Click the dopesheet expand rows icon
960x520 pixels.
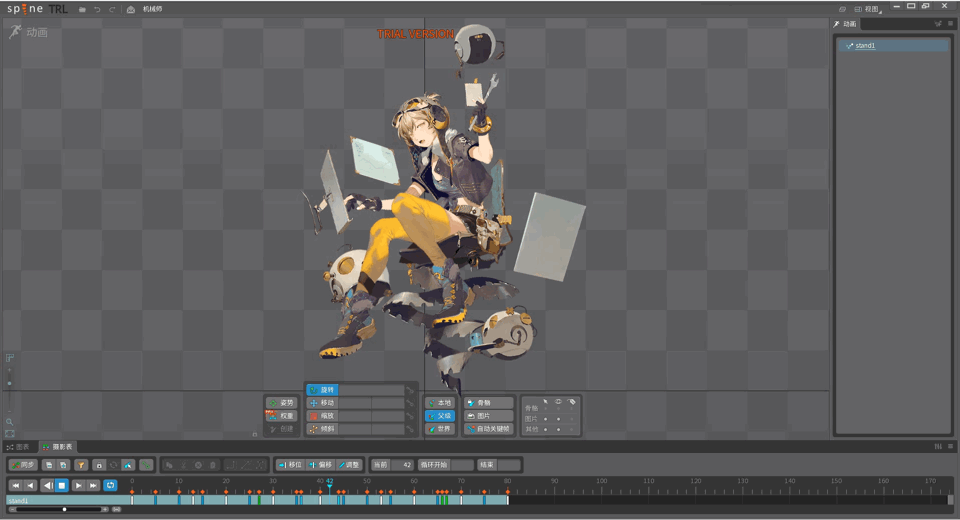(x=63, y=465)
